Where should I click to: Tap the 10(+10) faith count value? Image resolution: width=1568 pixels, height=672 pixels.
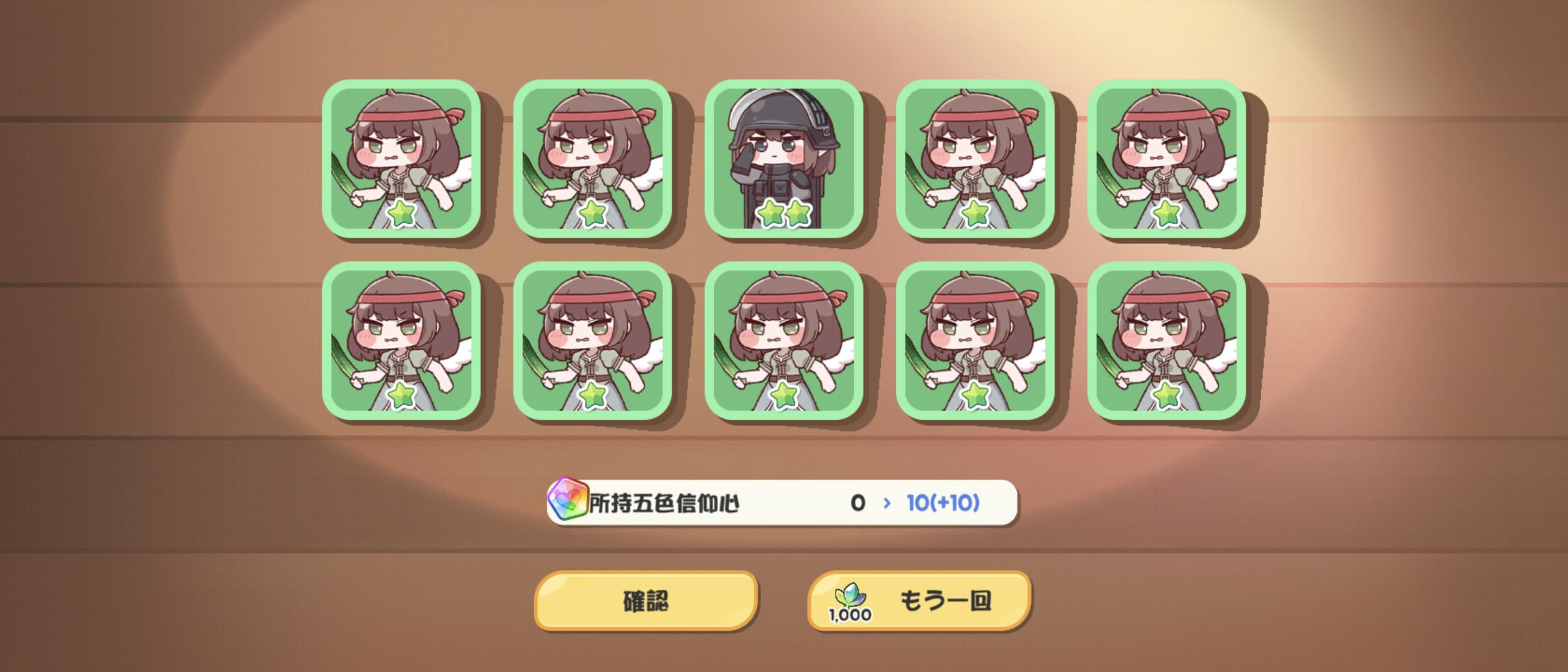point(943,503)
